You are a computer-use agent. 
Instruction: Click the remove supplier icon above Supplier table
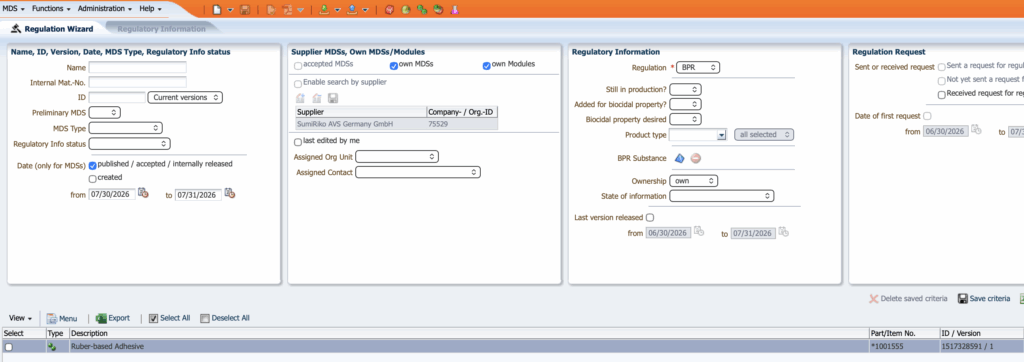pyautogui.click(x=317, y=98)
